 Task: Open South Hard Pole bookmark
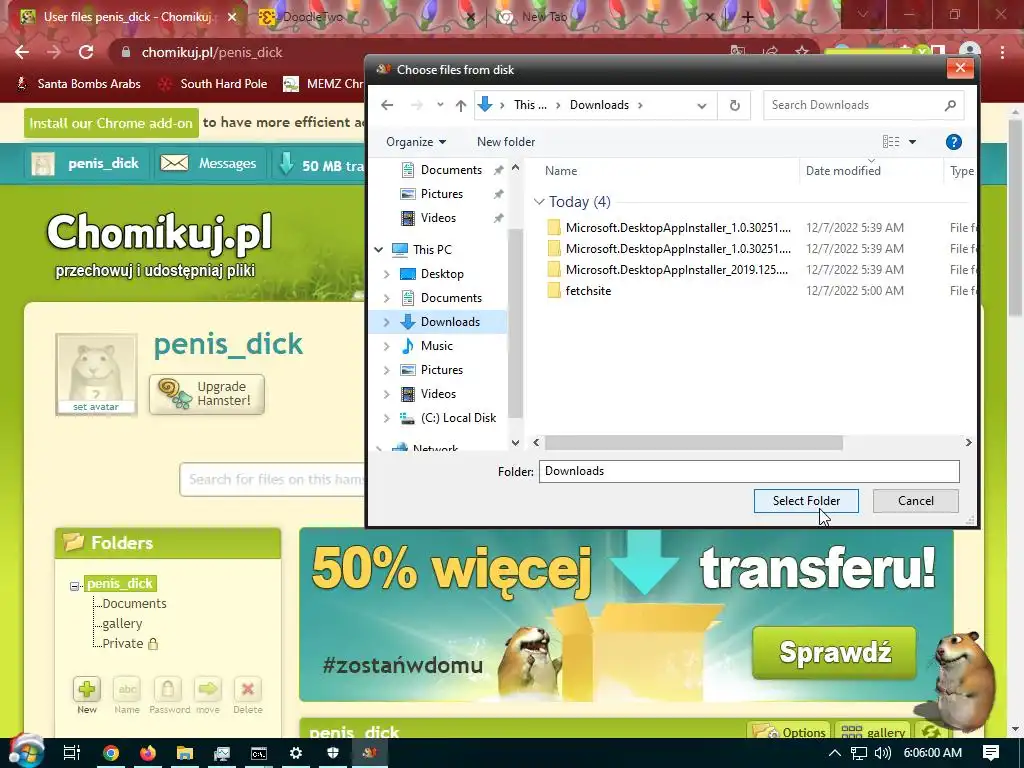coord(213,84)
